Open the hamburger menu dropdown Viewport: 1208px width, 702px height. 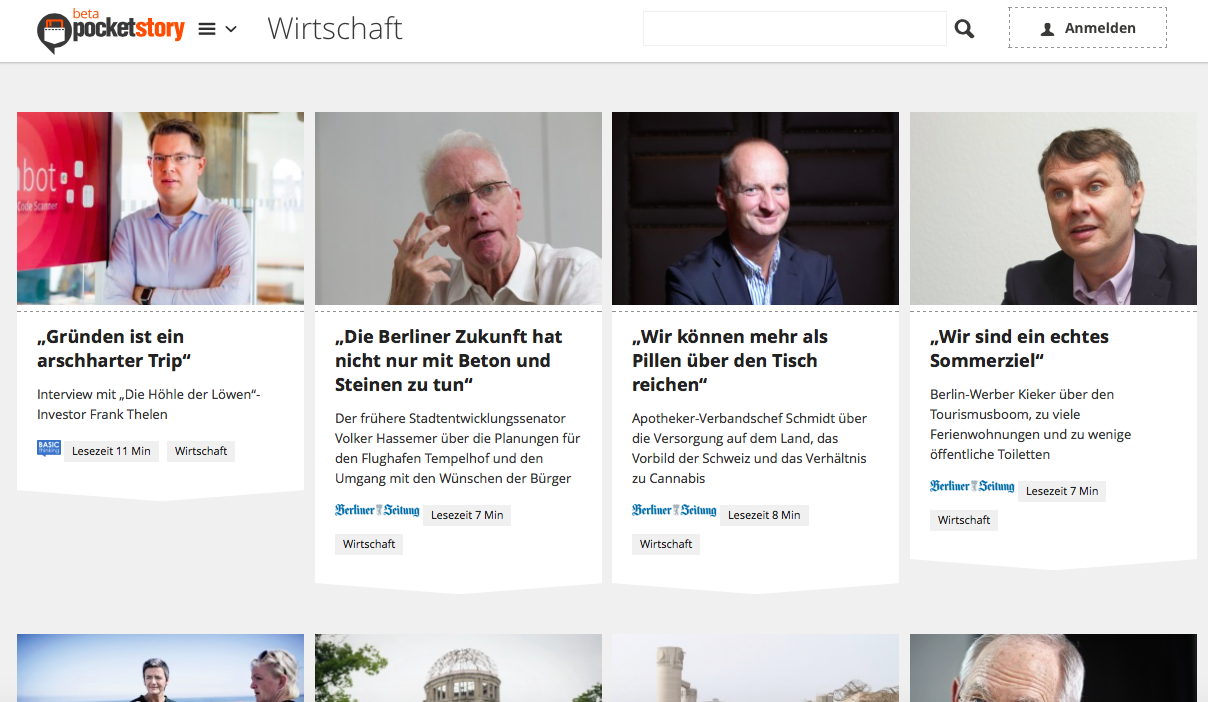click(x=217, y=29)
